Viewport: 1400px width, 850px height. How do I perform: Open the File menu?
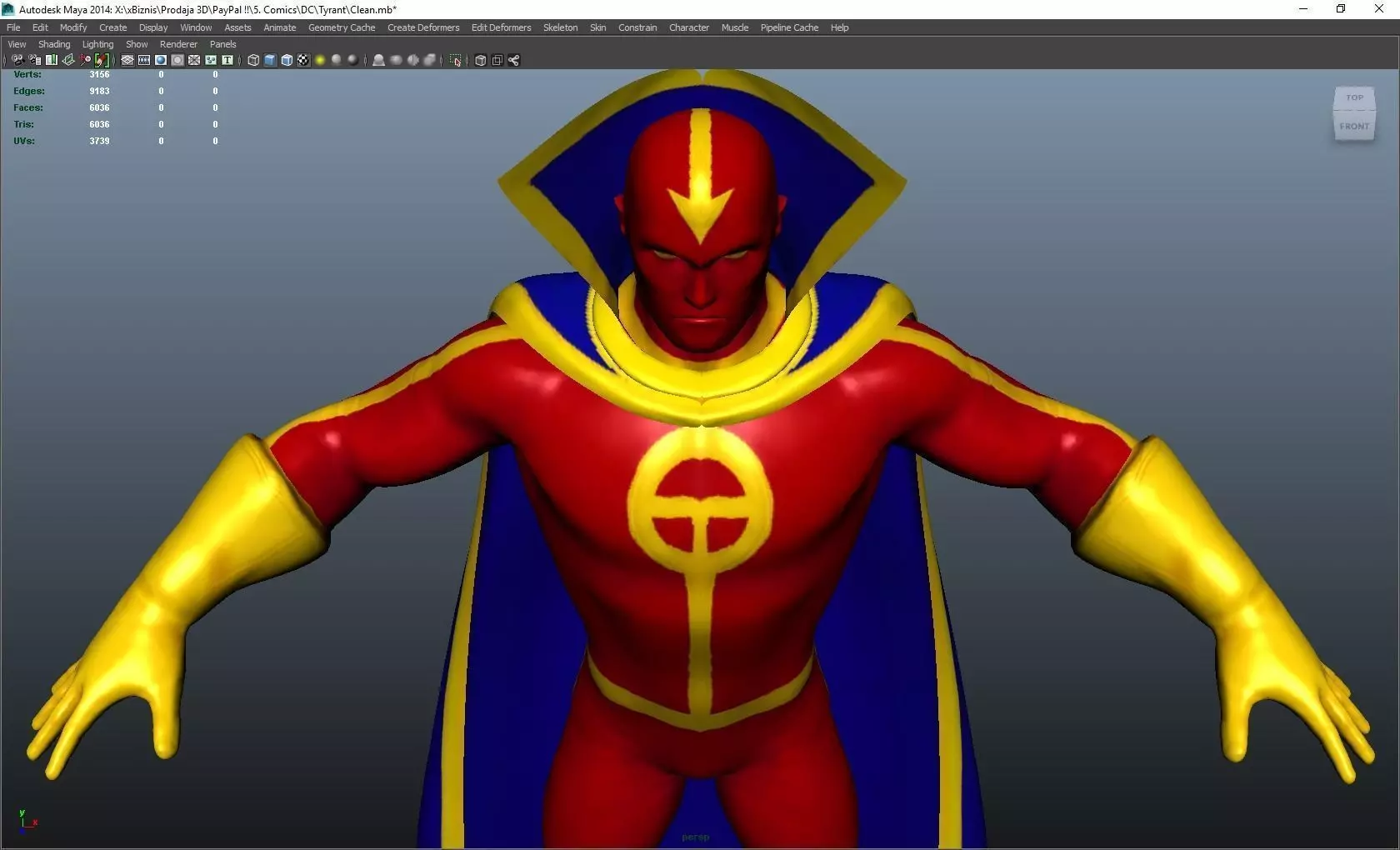click(x=13, y=27)
